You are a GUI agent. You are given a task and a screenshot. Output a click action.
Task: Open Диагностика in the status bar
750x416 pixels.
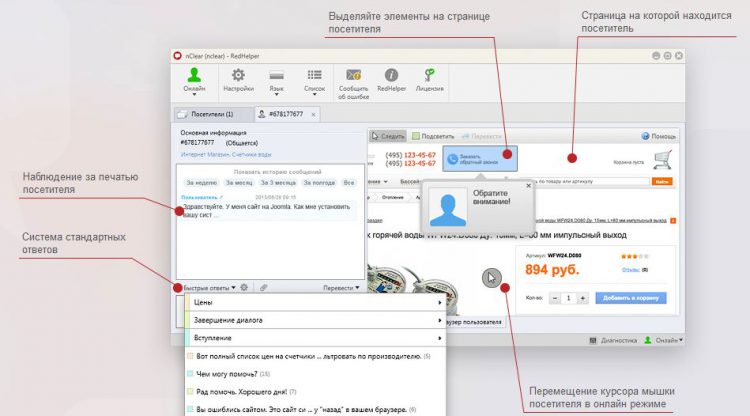pos(614,340)
